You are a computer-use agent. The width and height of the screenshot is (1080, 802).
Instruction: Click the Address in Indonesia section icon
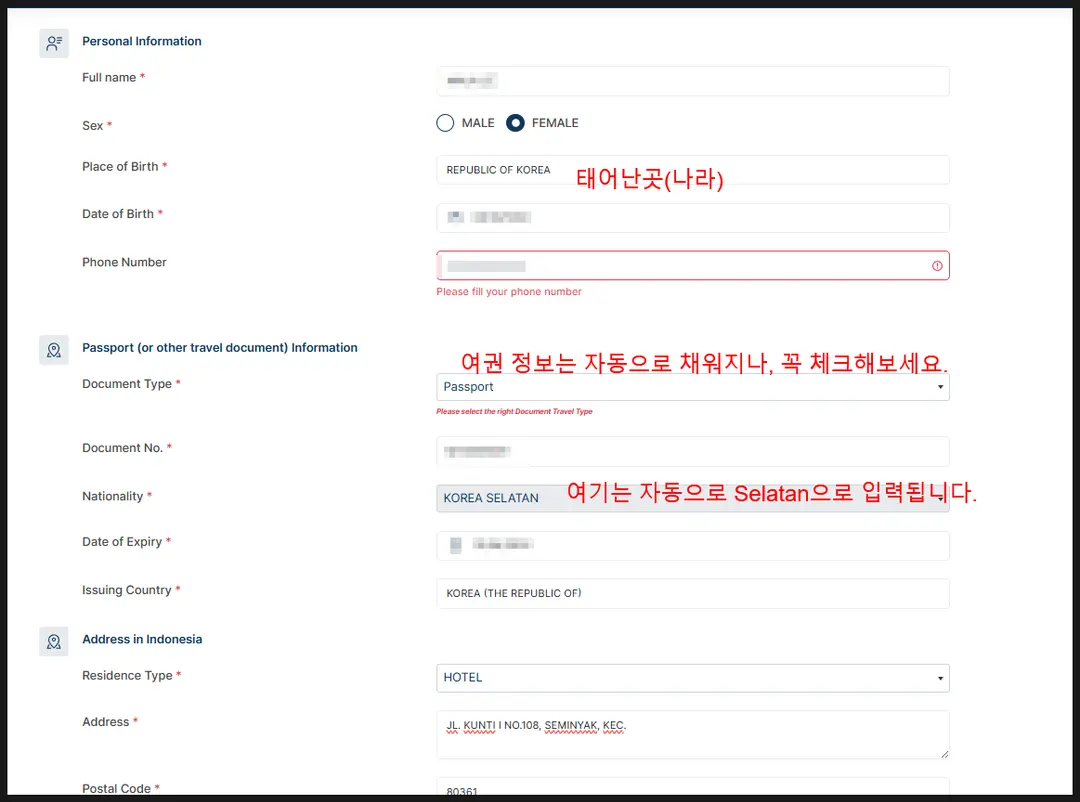[54, 641]
